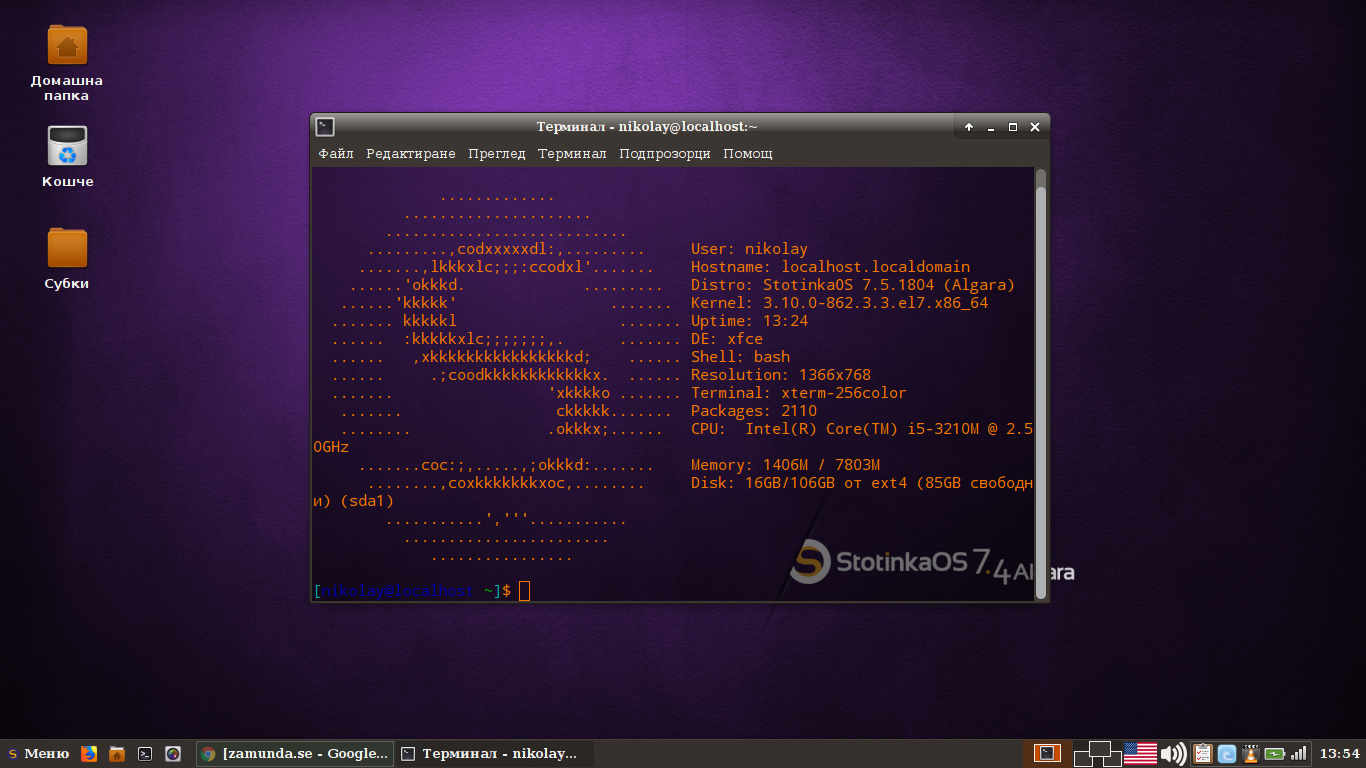Click the 'Disk: 16GB/106GB' line

(862, 483)
